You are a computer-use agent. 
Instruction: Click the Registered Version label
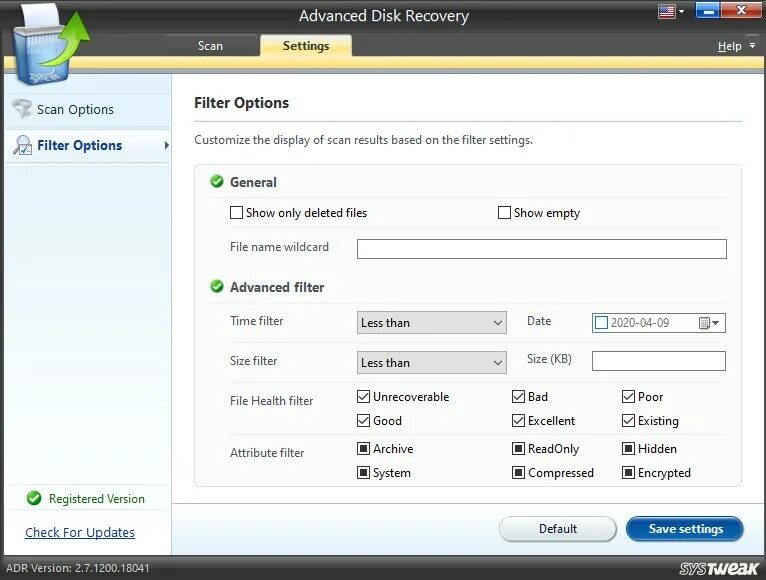tap(97, 499)
